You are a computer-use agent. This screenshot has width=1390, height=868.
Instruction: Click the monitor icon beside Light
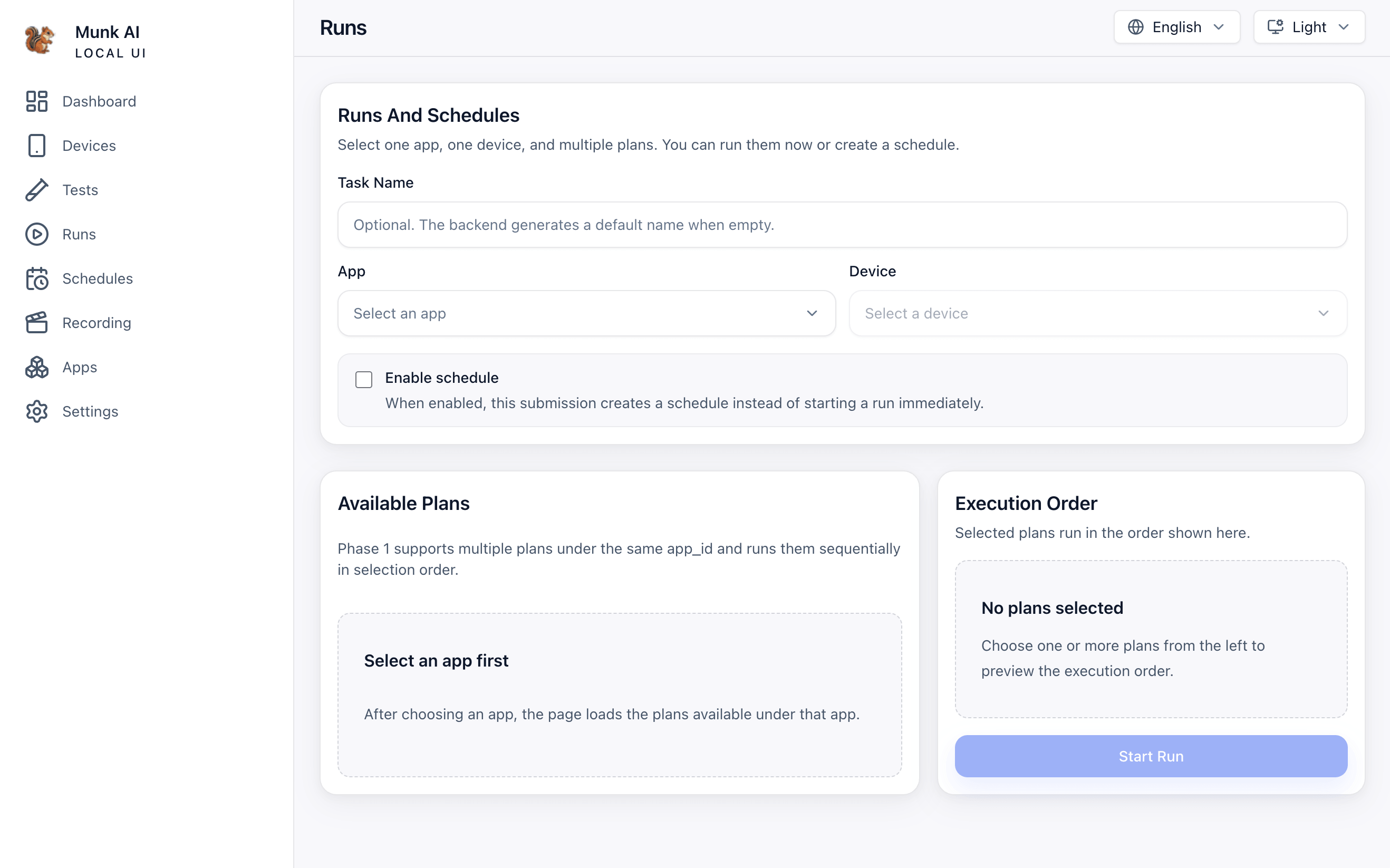click(1275, 27)
